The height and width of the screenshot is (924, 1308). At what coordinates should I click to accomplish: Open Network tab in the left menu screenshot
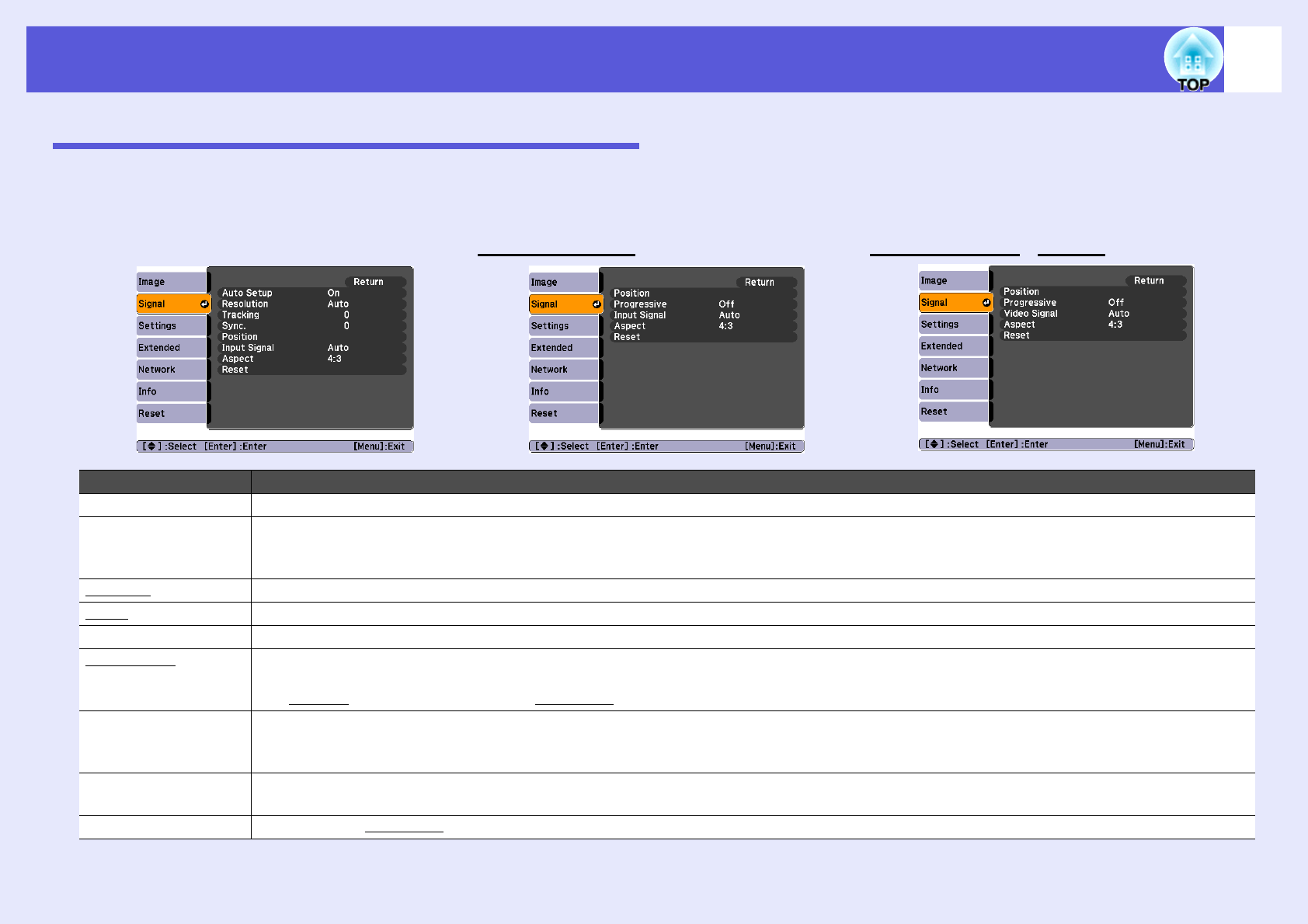172,370
